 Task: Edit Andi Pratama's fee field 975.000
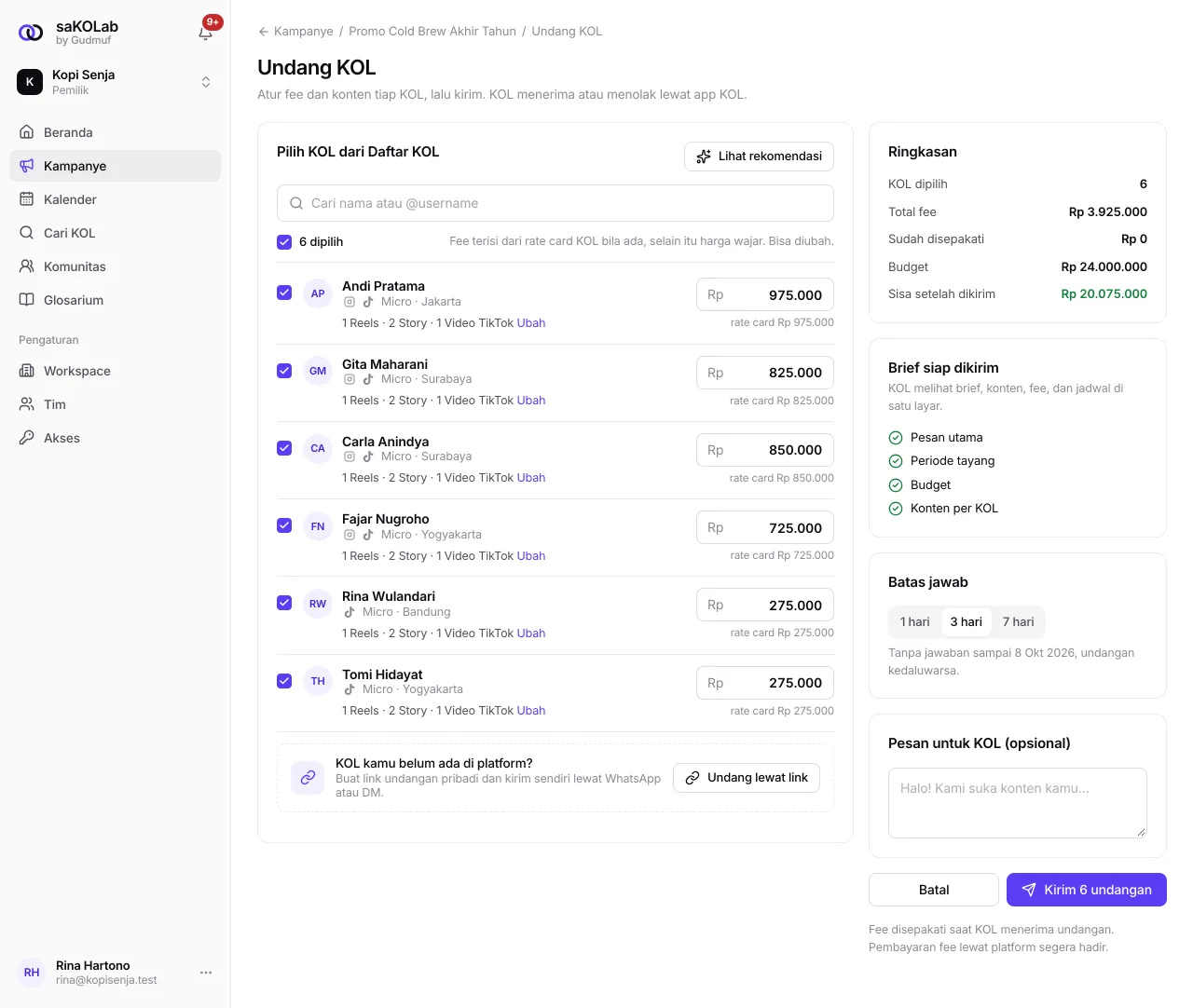[765, 295]
